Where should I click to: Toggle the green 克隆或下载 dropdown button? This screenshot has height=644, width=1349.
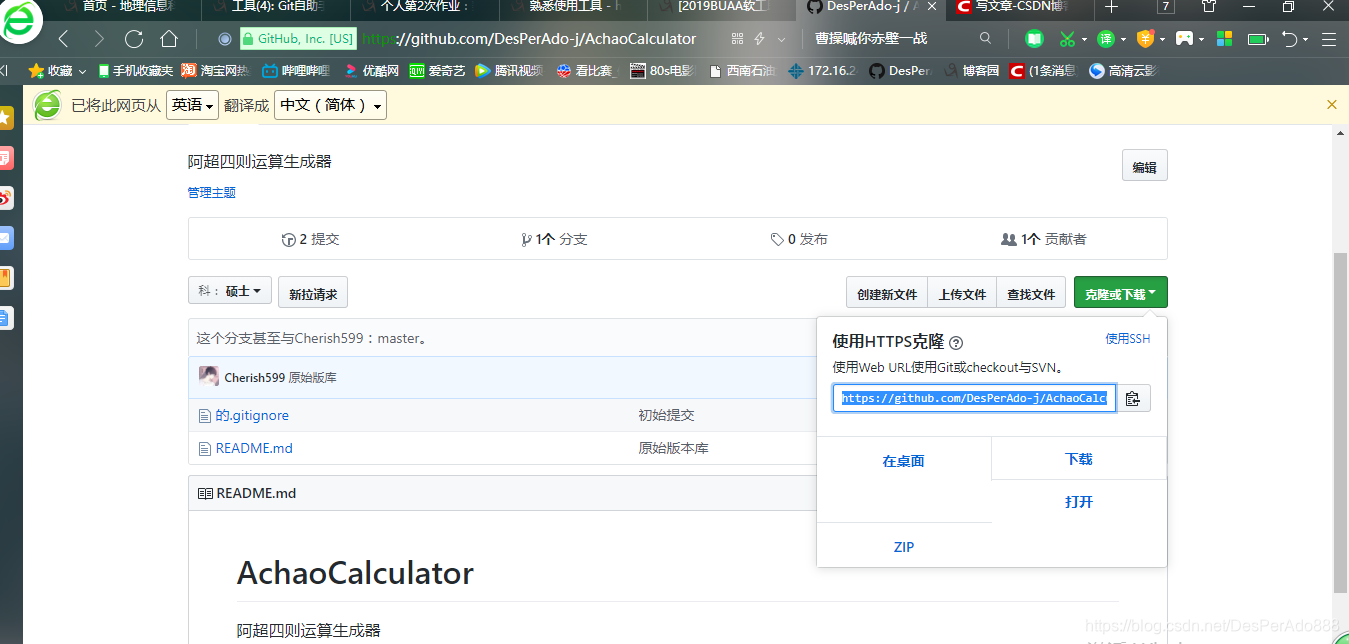pyautogui.click(x=1120, y=293)
